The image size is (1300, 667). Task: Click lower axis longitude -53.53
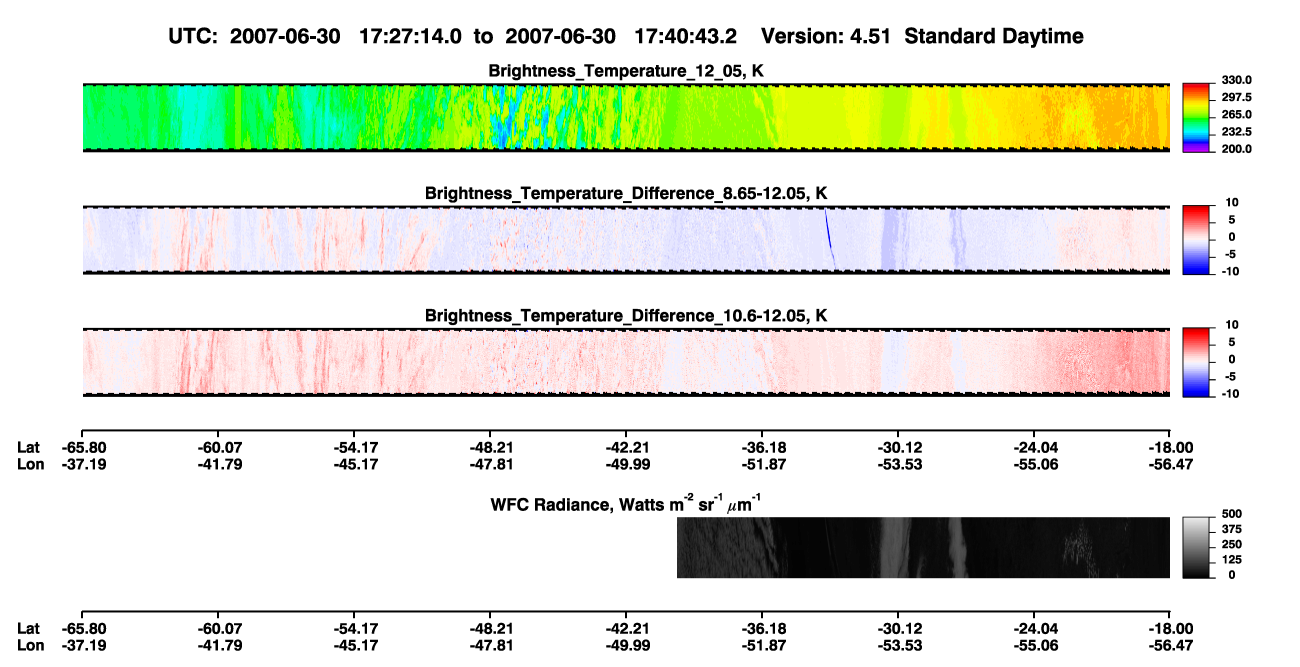coord(898,644)
